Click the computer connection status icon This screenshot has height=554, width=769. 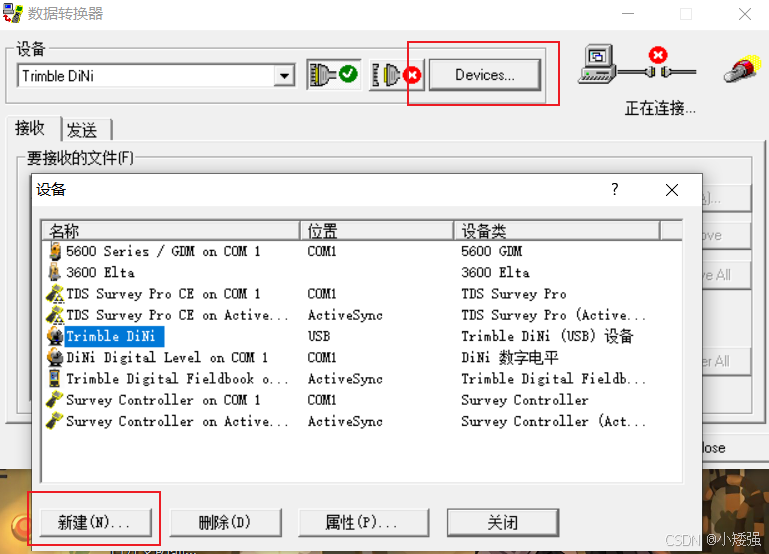coord(598,64)
